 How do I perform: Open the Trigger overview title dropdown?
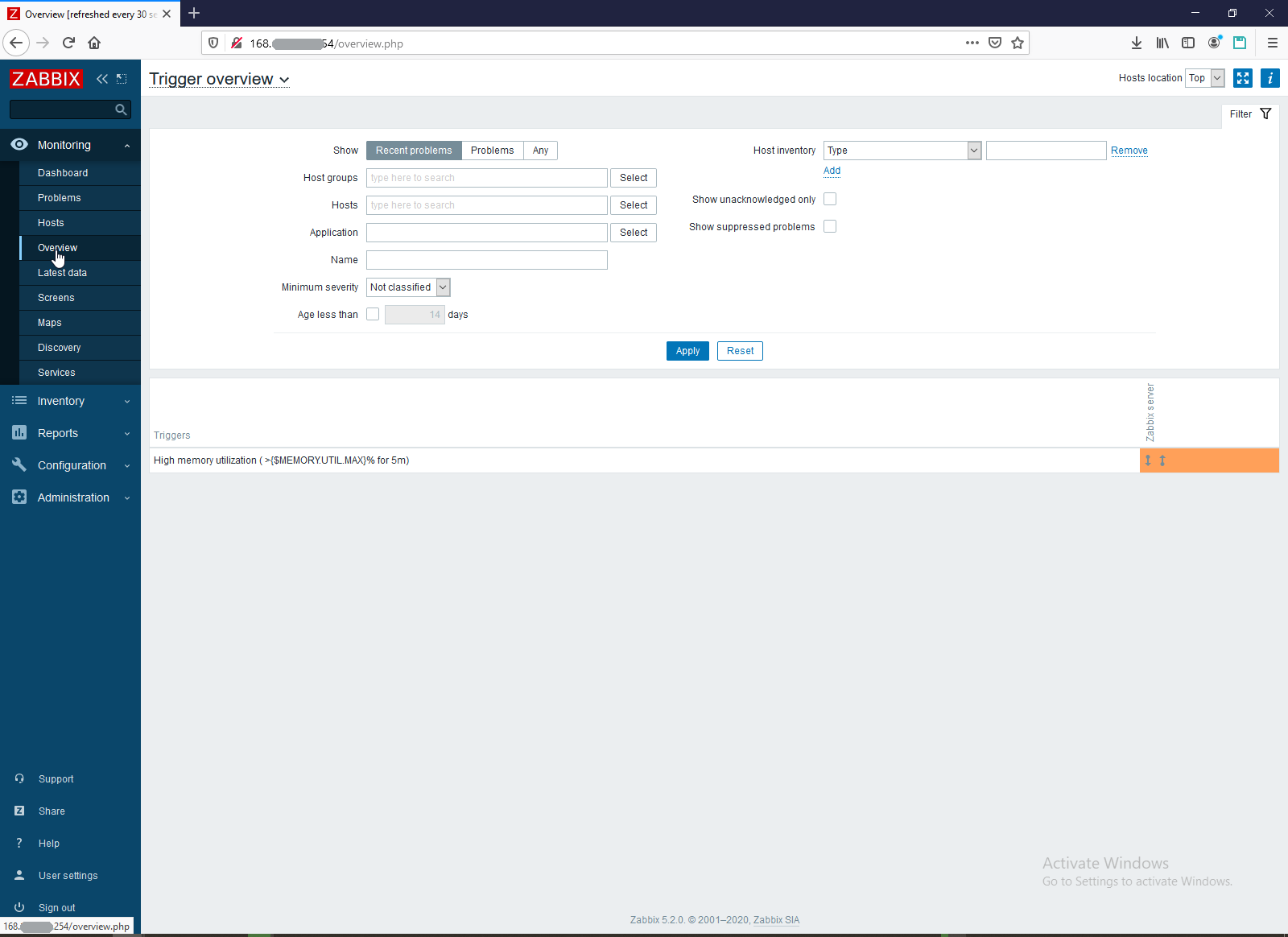(x=219, y=79)
